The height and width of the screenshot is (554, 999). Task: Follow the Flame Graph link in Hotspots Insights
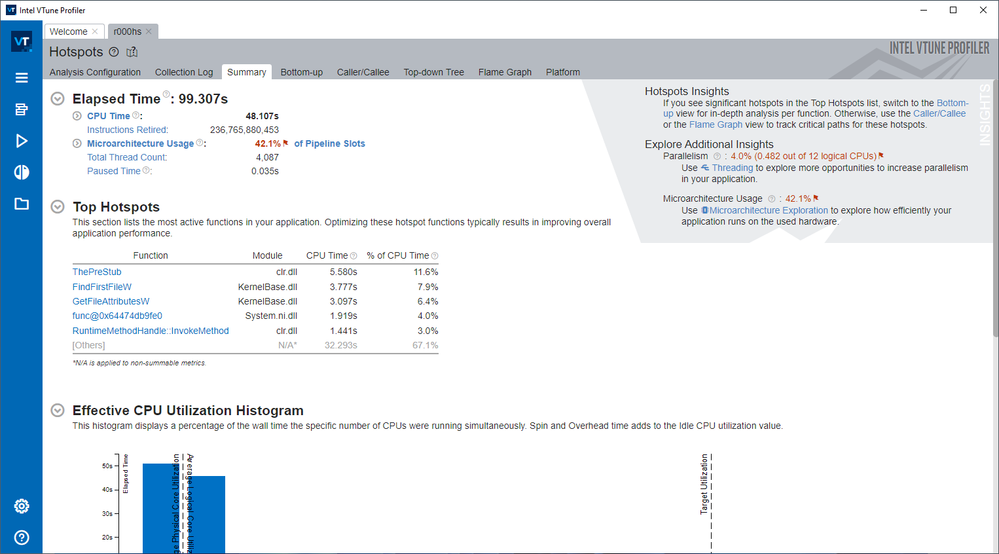click(x=715, y=125)
